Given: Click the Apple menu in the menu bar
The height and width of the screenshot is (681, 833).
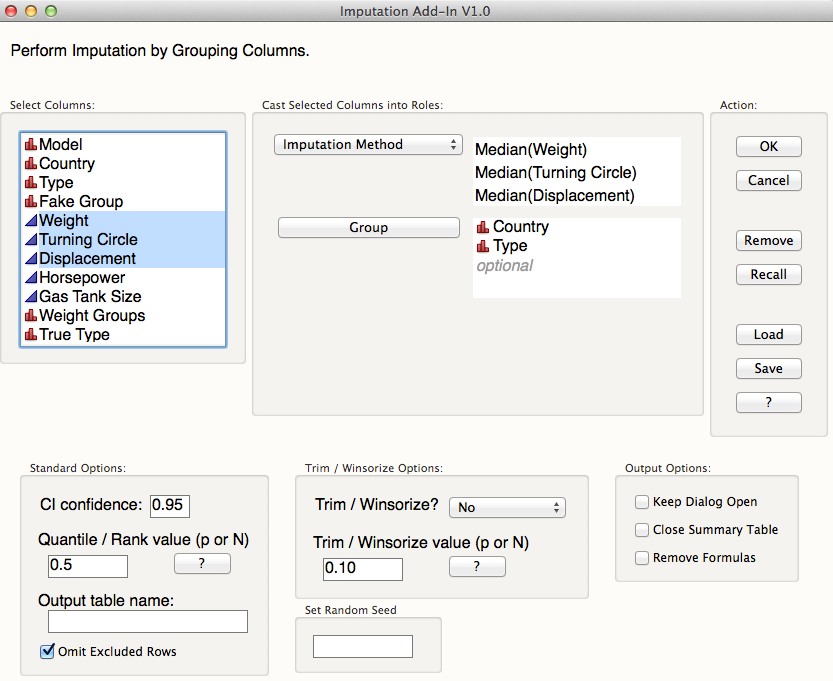Looking at the screenshot, I should click(x=12, y=10).
